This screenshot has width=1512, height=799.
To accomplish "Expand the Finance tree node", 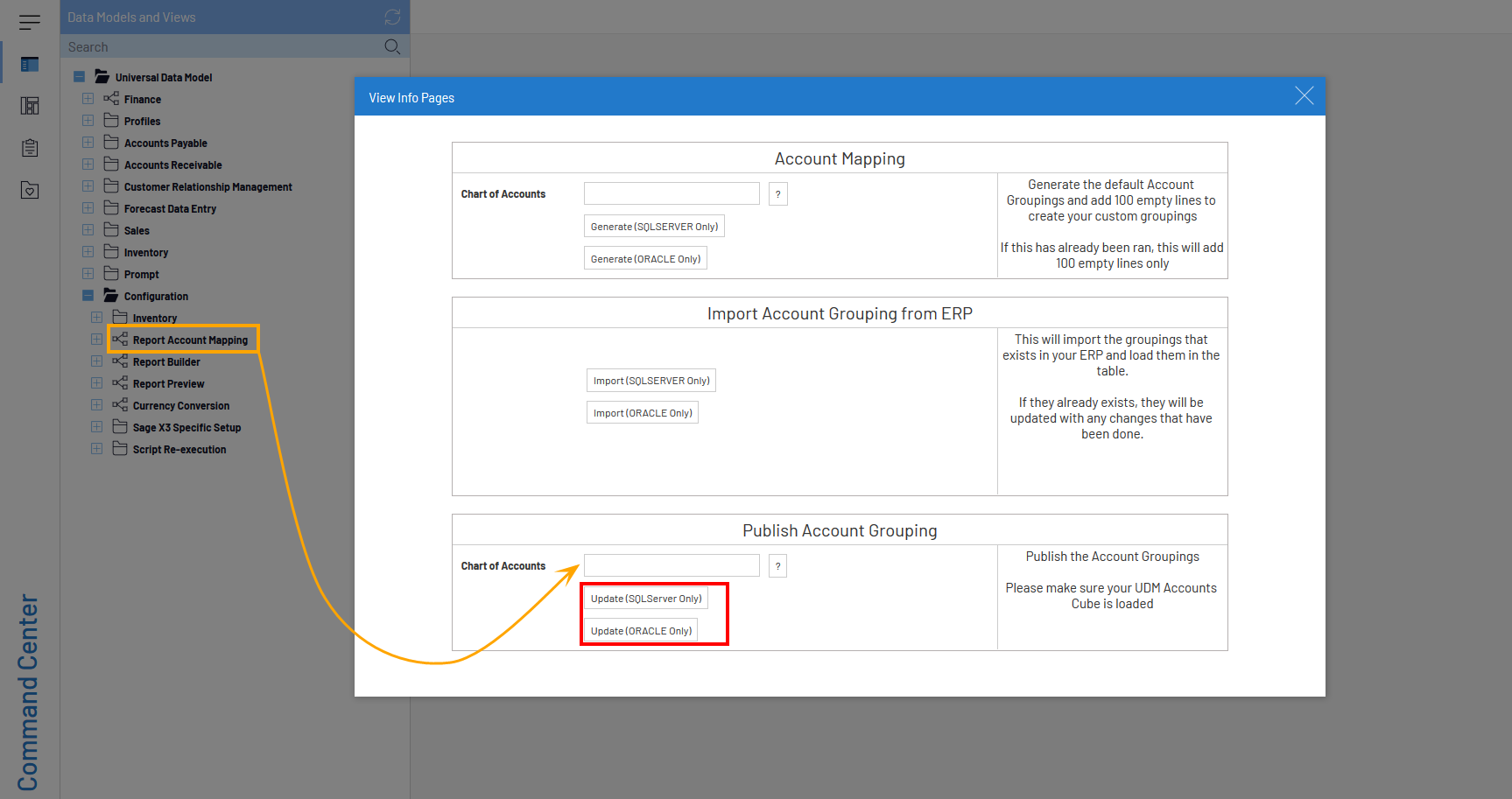I will (88, 99).
